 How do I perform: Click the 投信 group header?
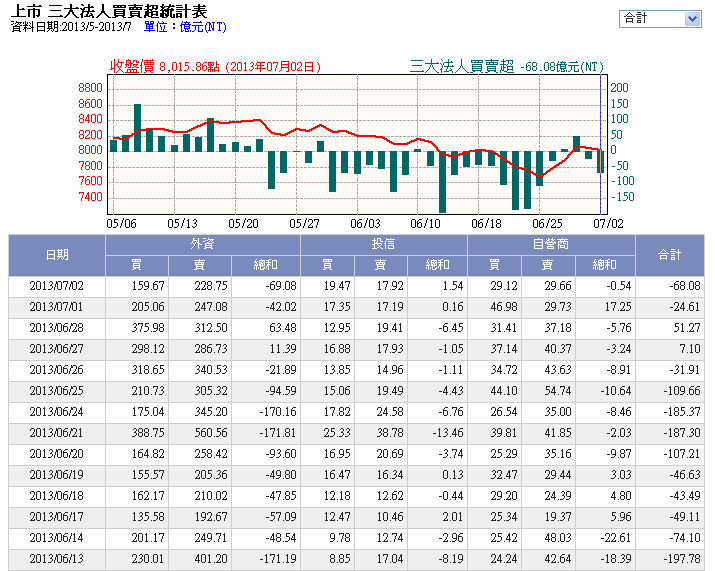383,244
